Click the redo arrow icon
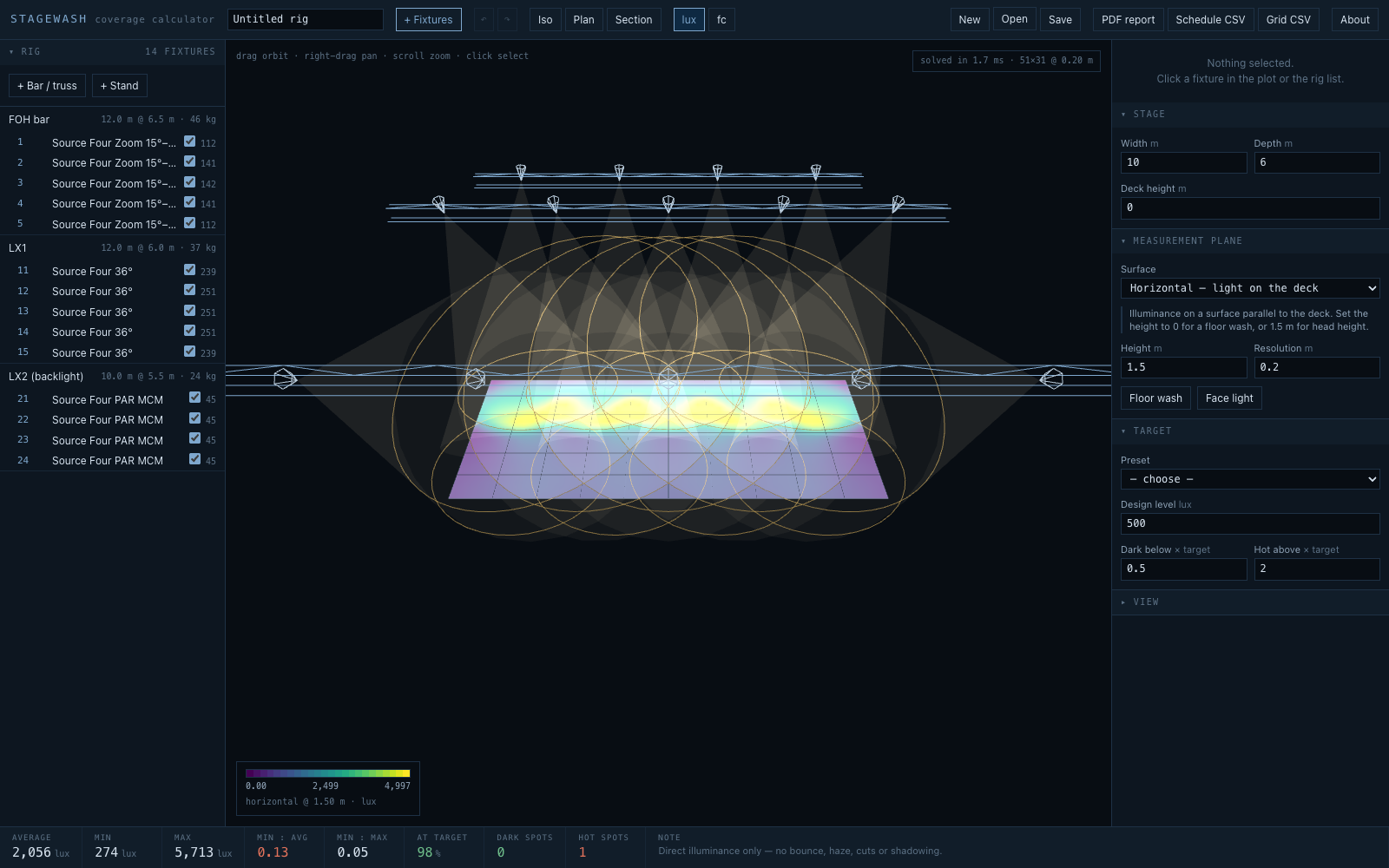 pos(507,19)
